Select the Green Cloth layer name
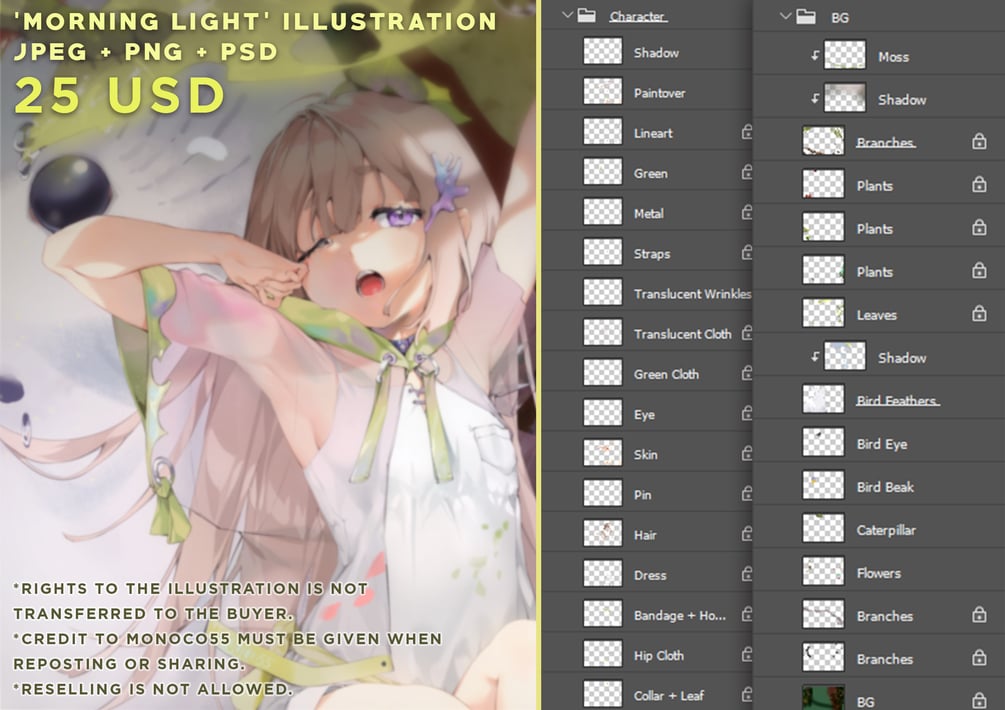This screenshot has width=1005, height=710. coord(666,374)
